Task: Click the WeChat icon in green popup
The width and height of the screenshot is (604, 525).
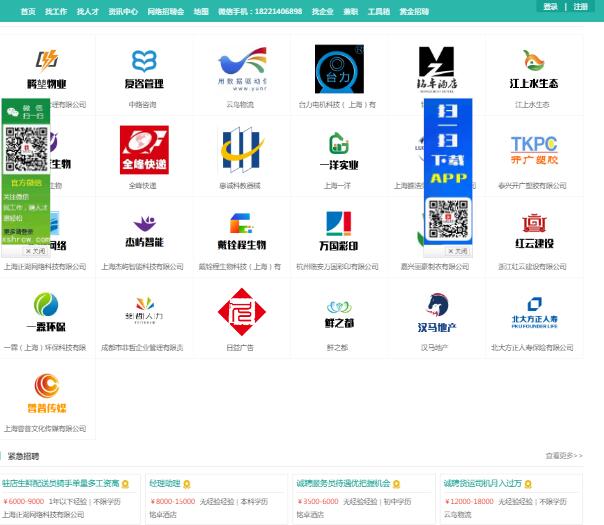Action: click(x=13, y=112)
